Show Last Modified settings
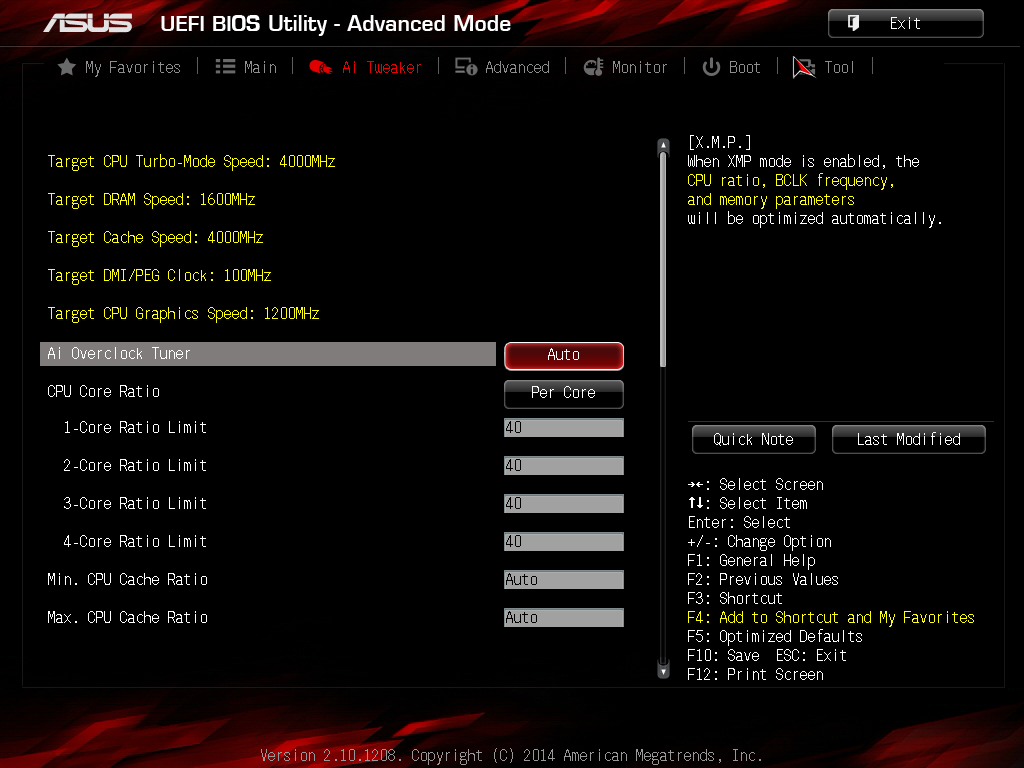Screen dimensions: 1024x768 coord(908,440)
